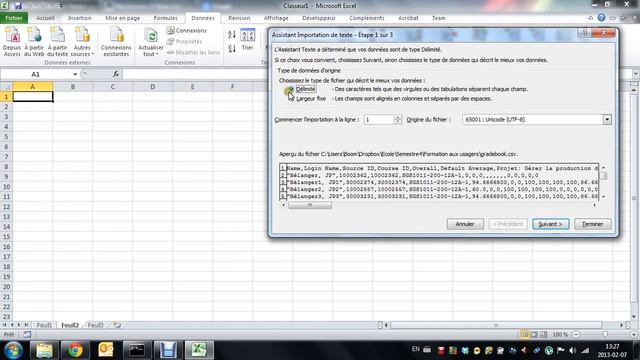The image size is (640, 360).
Task: Click the Save icon in Quick Access Toolbar
Action: tap(18, 5)
